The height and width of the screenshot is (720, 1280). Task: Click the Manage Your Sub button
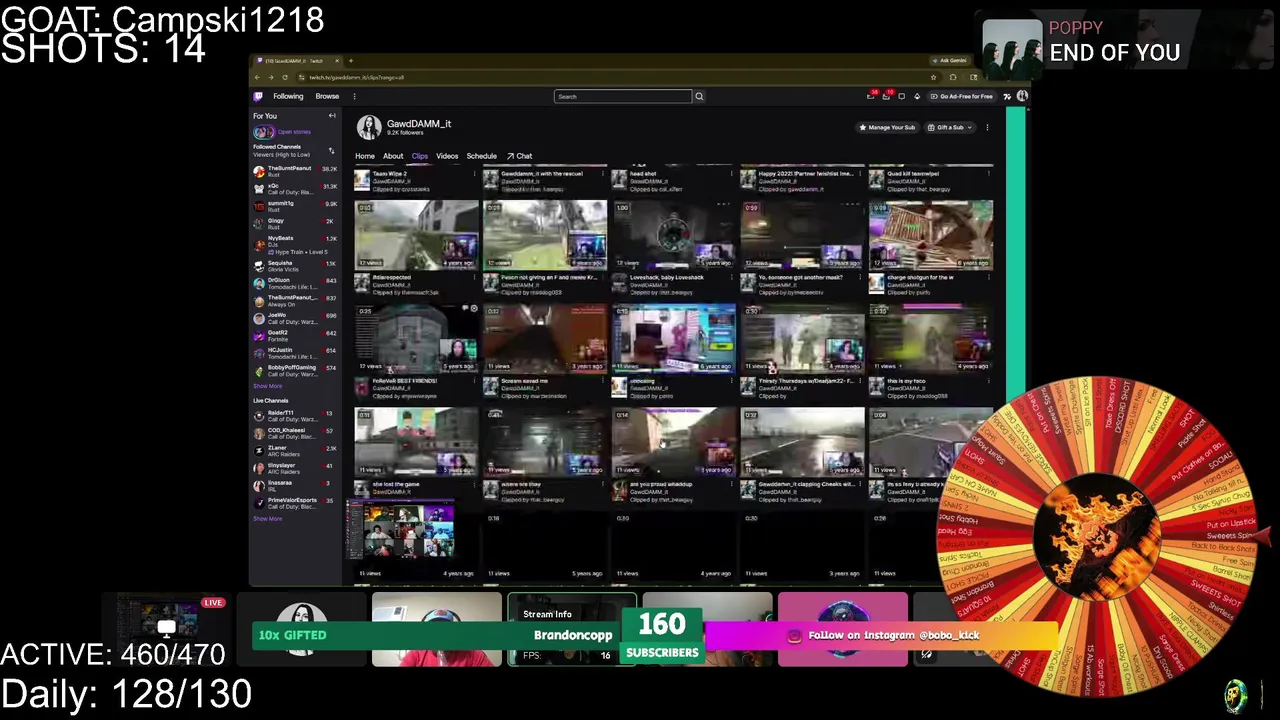coord(887,127)
